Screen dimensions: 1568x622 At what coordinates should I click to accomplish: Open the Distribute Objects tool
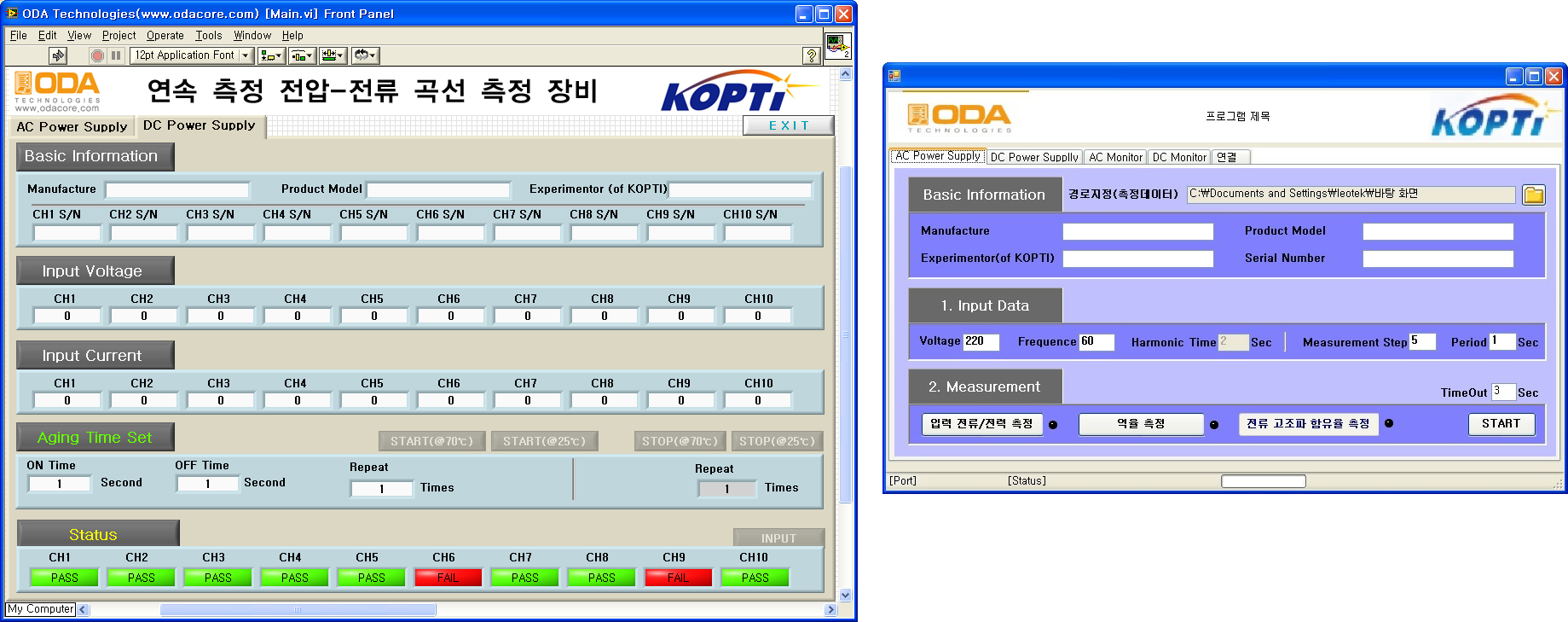point(301,55)
